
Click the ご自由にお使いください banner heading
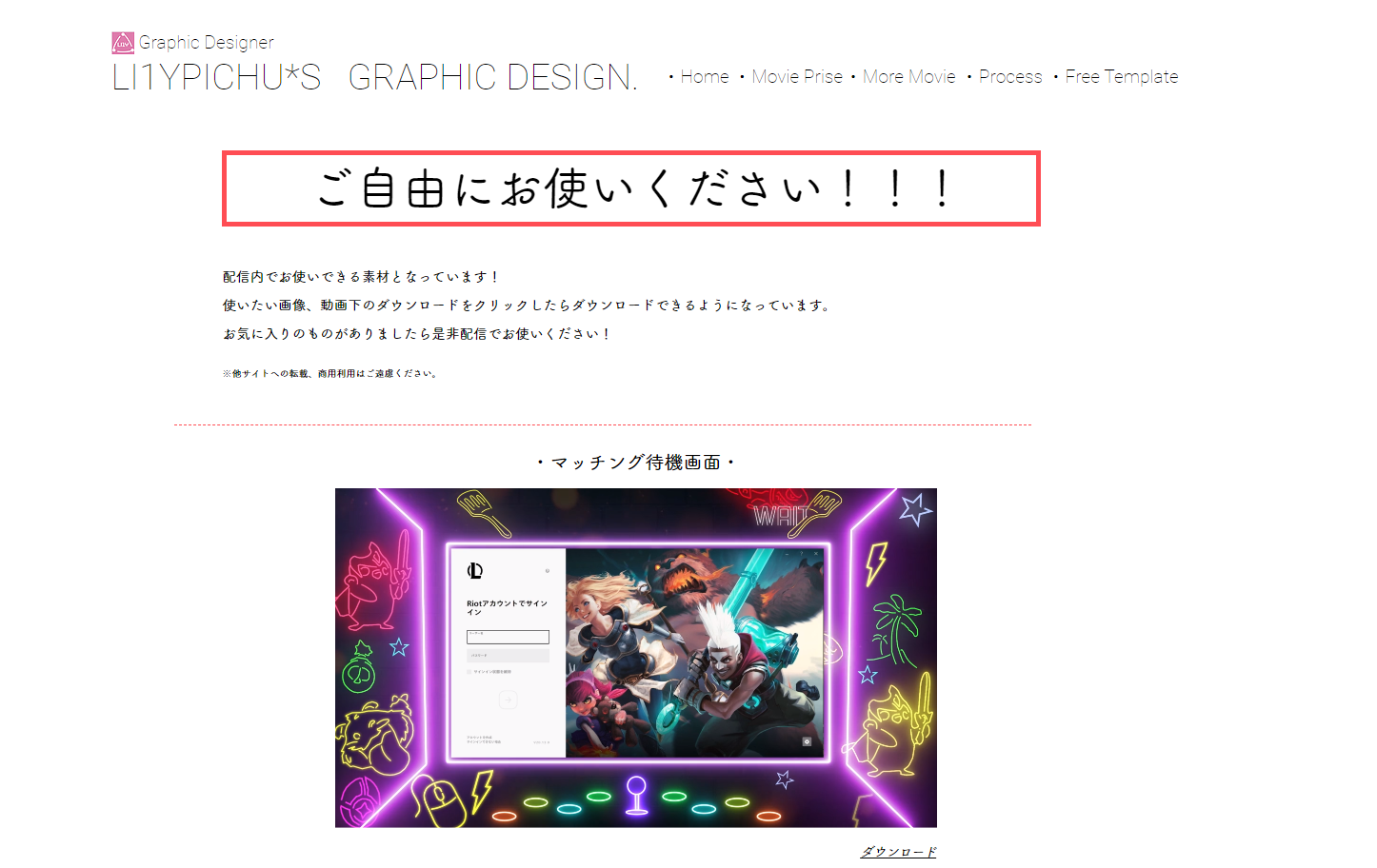(x=631, y=188)
